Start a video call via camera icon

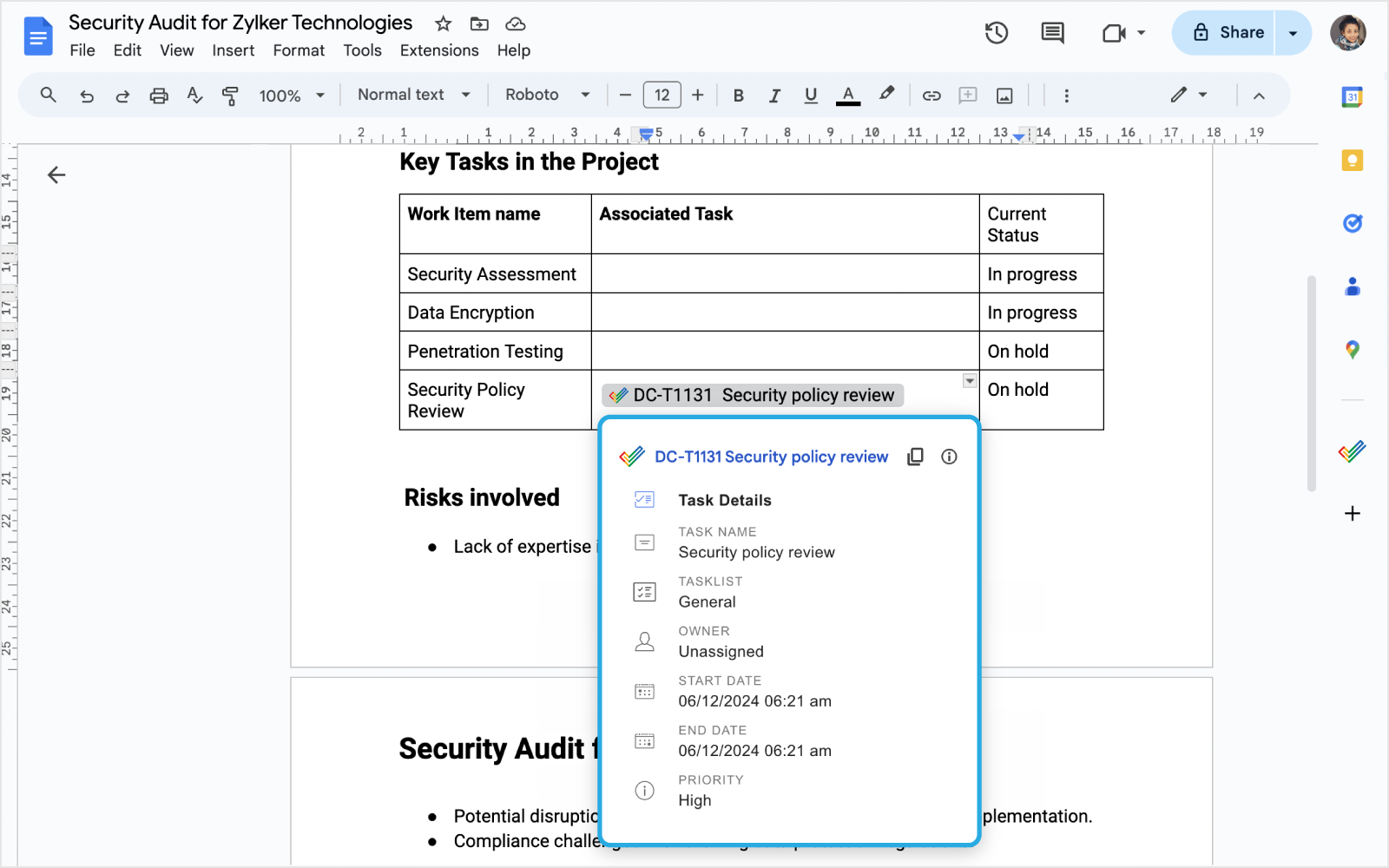click(x=1114, y=33)
